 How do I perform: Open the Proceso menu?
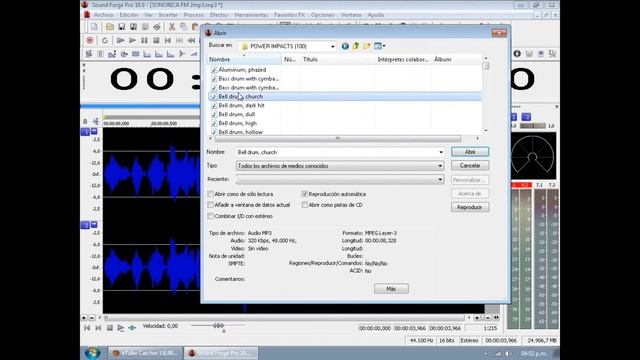tap(193, 15)
